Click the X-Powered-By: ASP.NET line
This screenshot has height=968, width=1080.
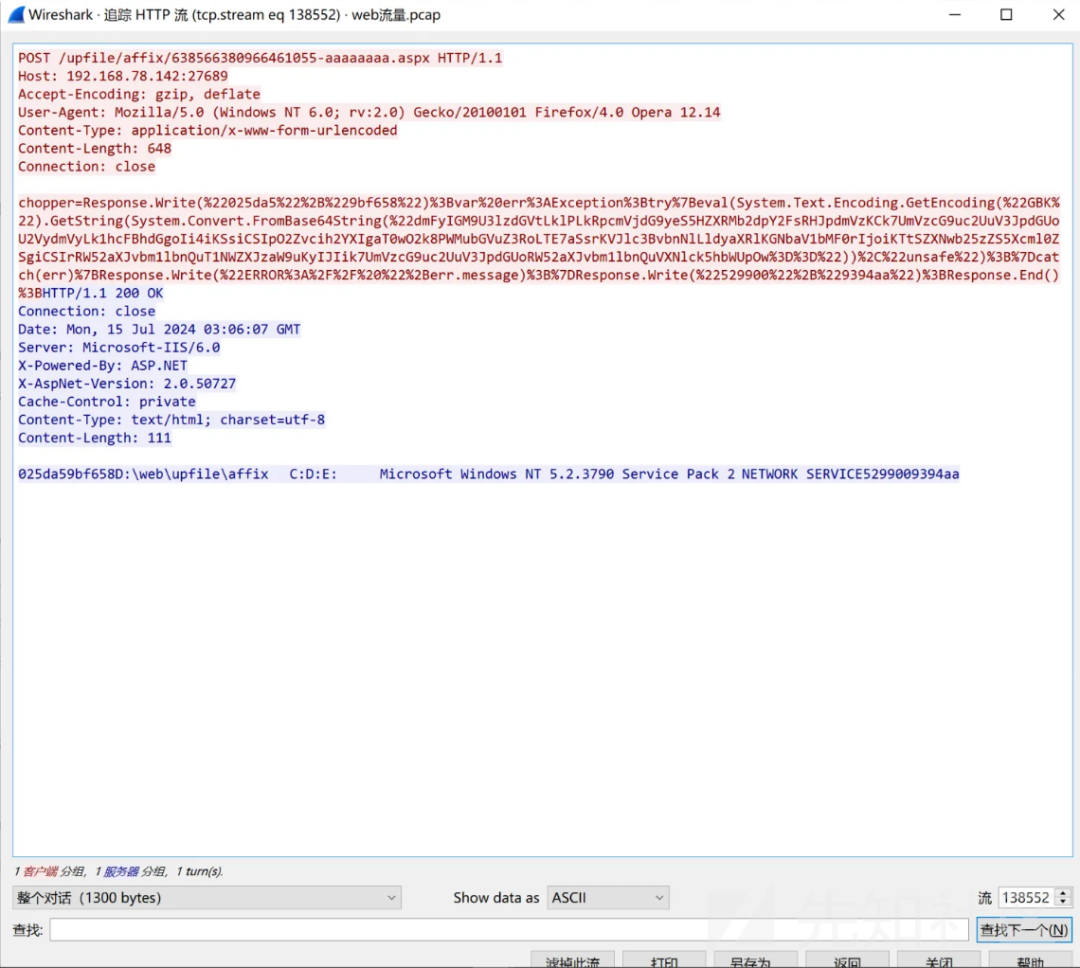(x=103, y=365)
